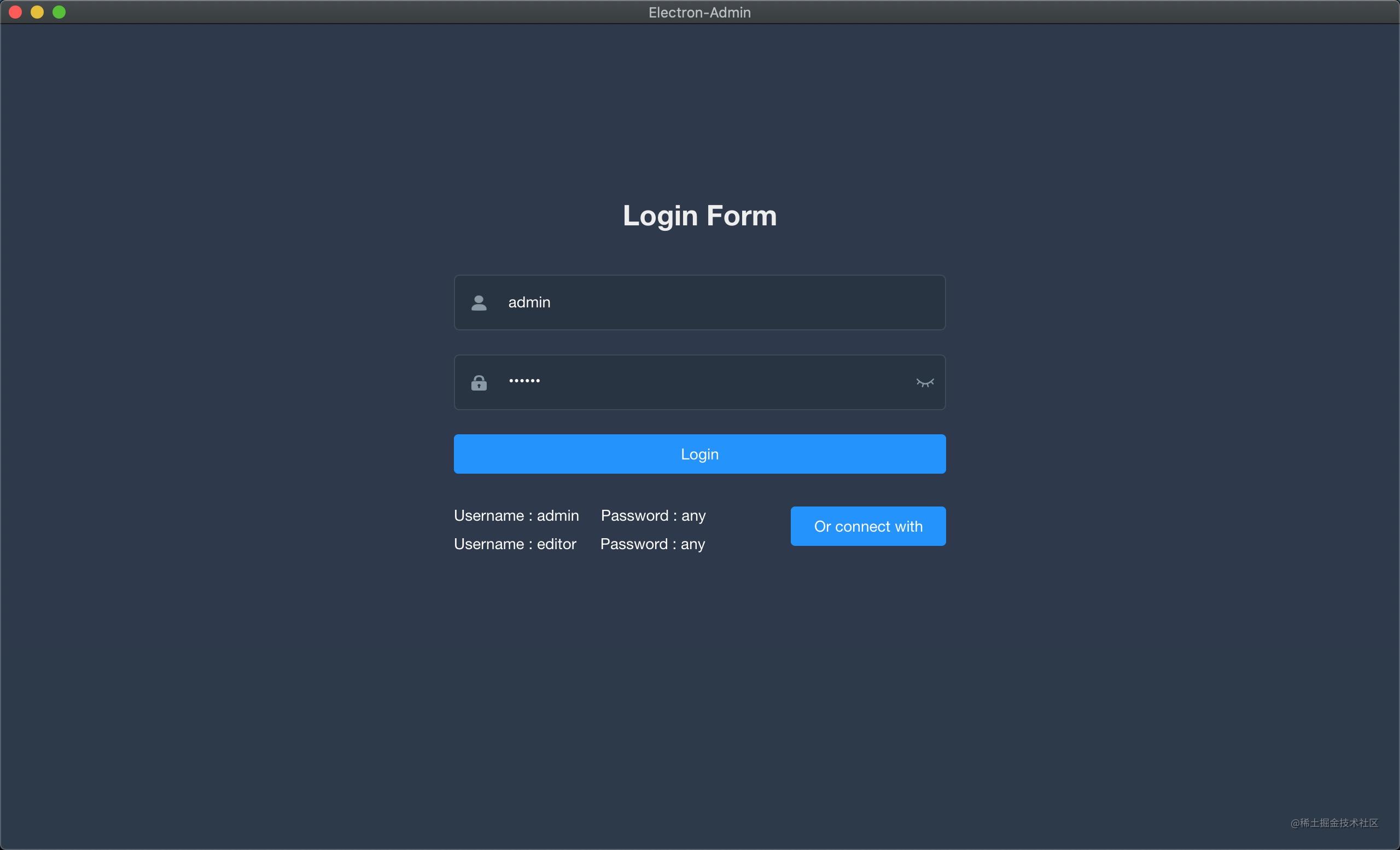Click inside the password input field
This screenshot has height=850, width=1400.
coord(699,382)
